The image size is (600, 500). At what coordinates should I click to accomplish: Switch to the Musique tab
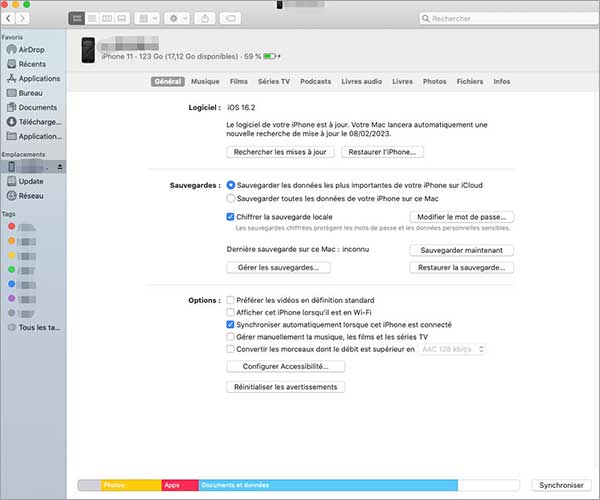point(205,81)
